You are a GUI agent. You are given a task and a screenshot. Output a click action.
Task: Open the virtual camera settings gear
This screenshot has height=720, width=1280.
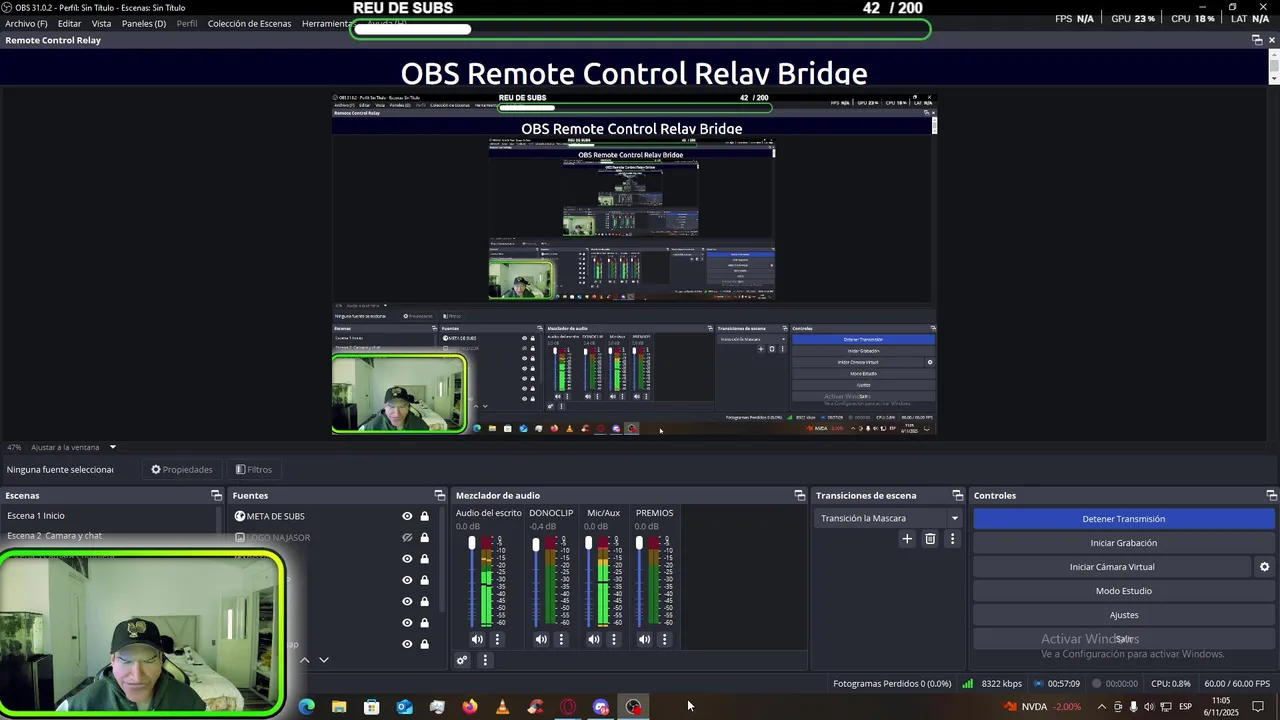tap(1264, 567)
